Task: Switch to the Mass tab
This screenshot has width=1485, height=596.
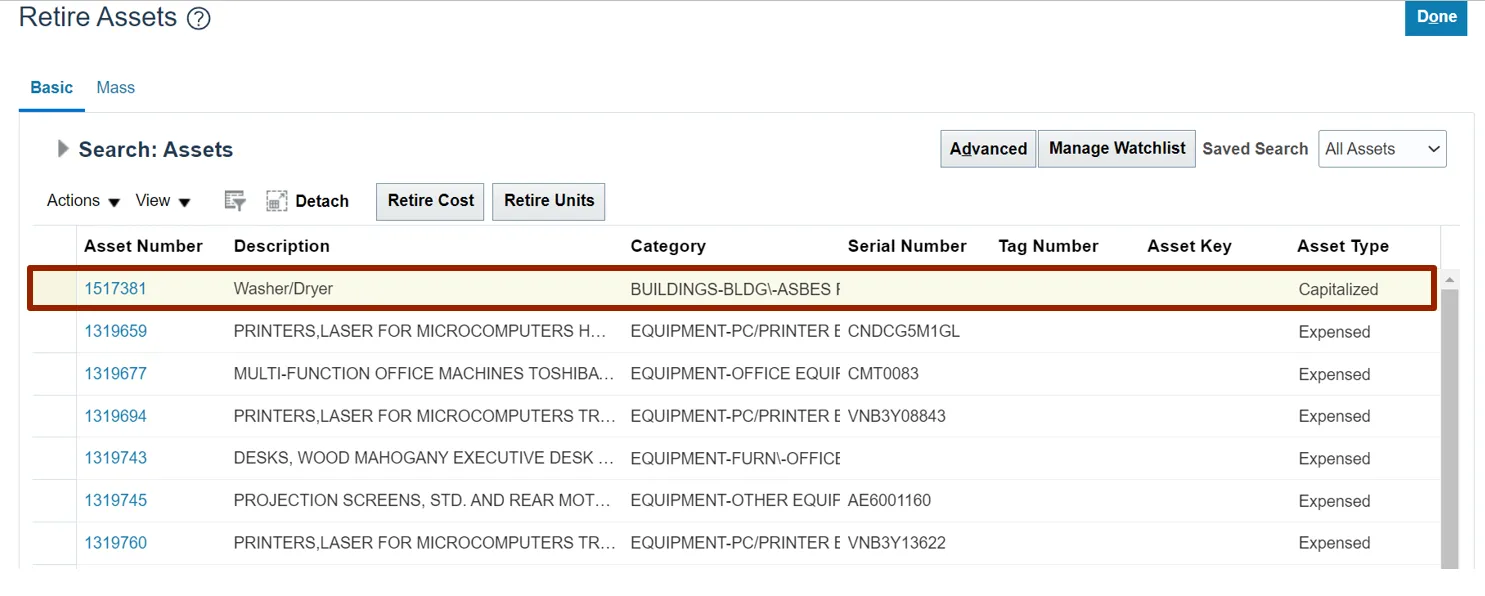Action: coord(115,88)
